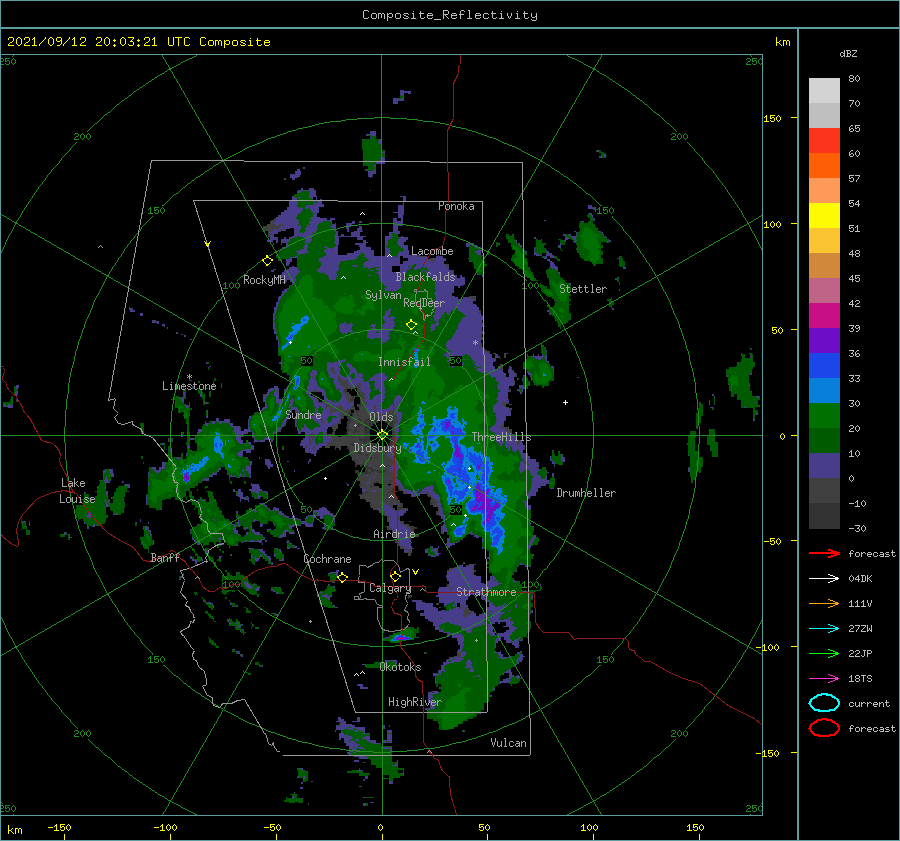Click the Didsbury label
The width and height of the screenshot is (900, 841).
tap(377, 448)
